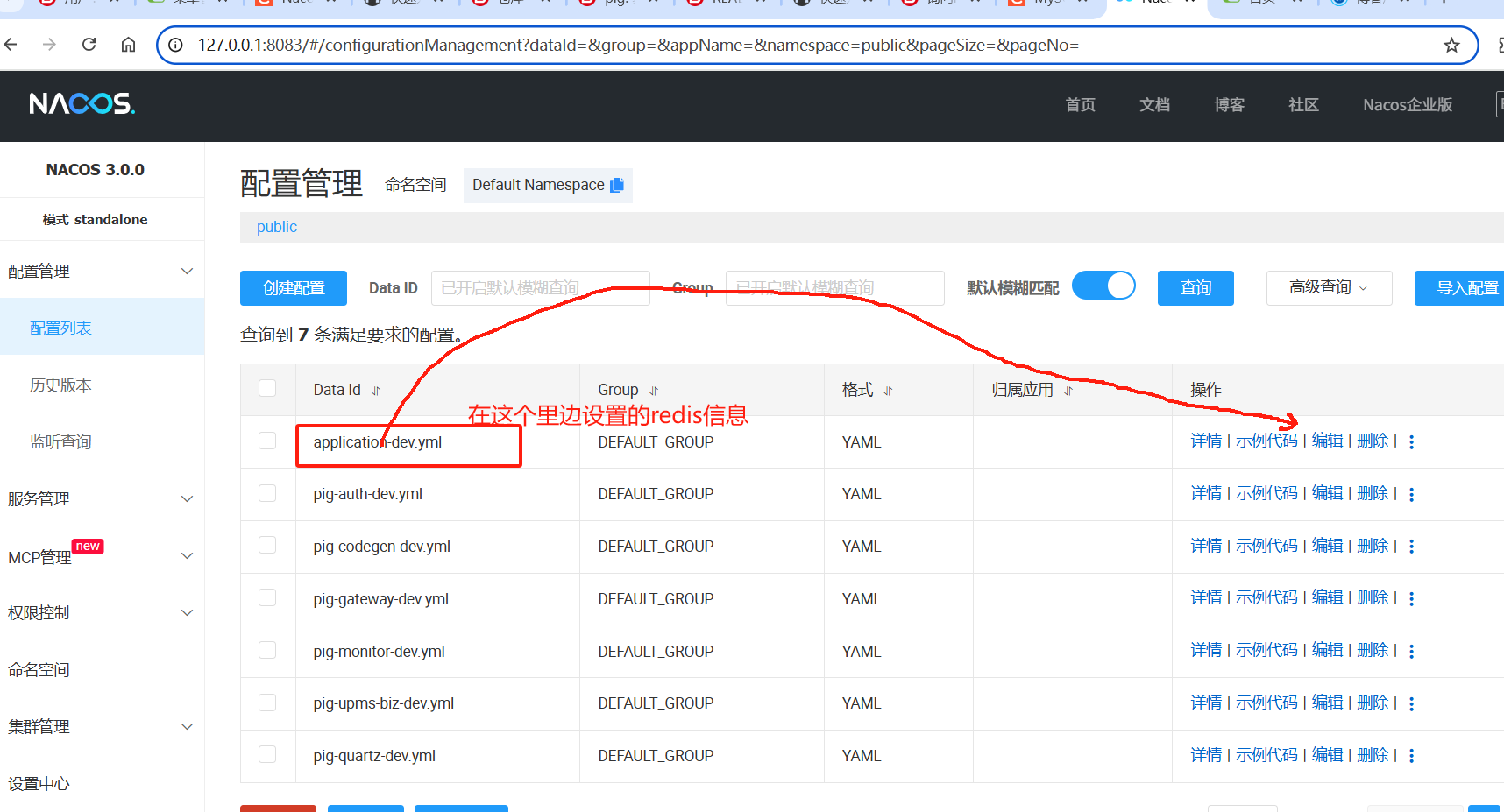Click 删除 for pig-auth-dev.yml
The height and width of the screenshot is (812, 1504).
pos(1373,493)
